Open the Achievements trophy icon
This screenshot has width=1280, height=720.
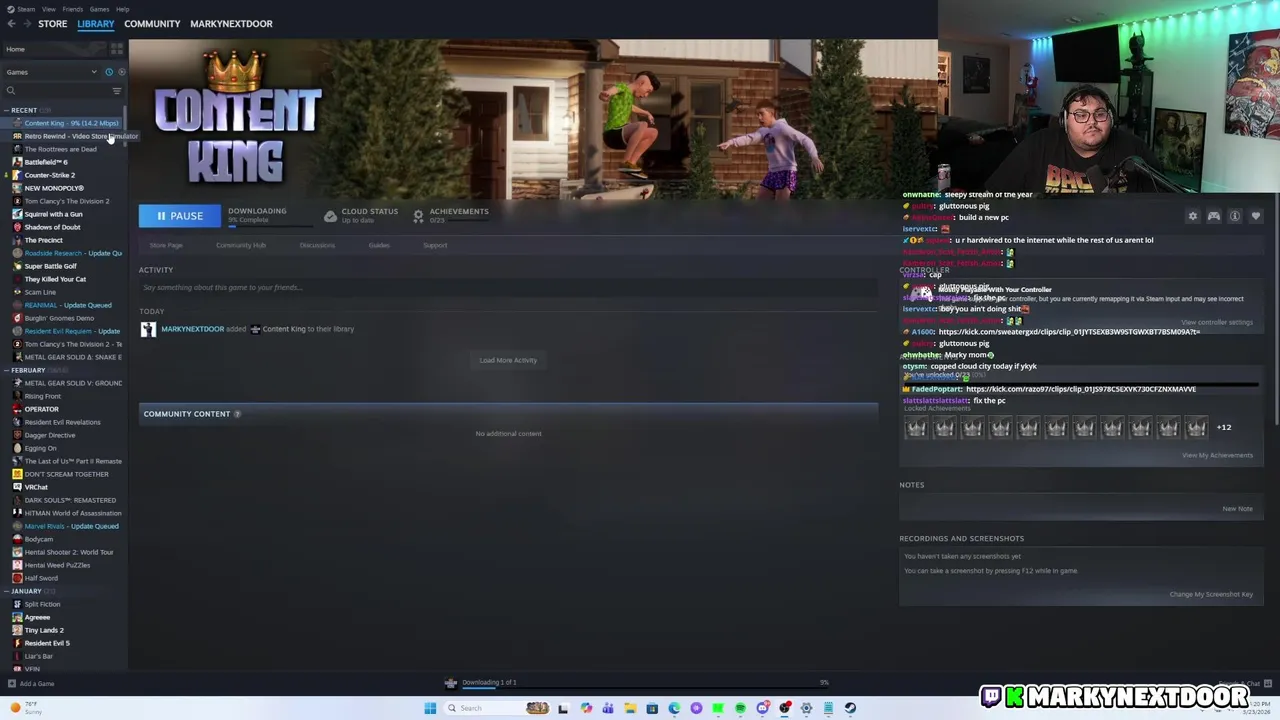pos(418,216)
